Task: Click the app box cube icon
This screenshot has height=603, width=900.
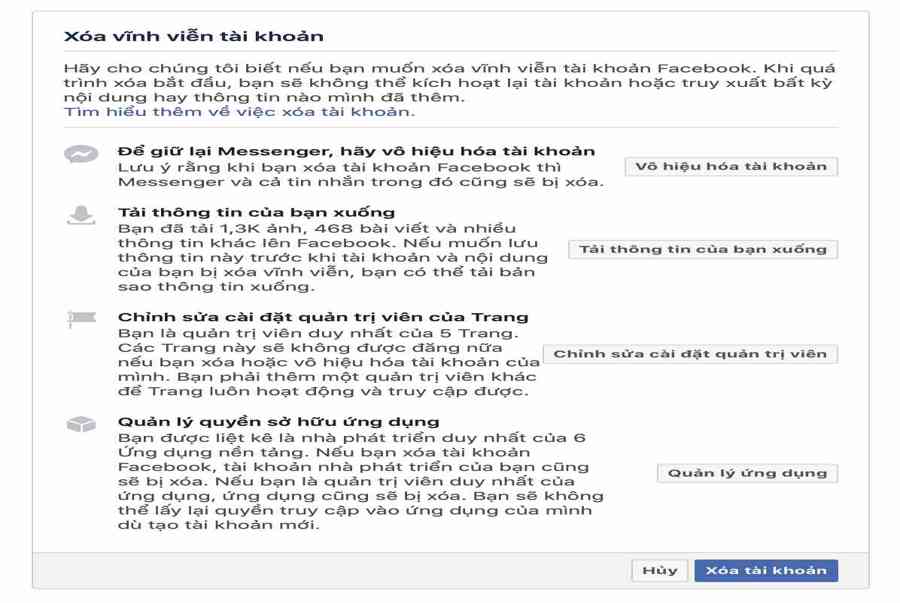Action: (81, 424)
